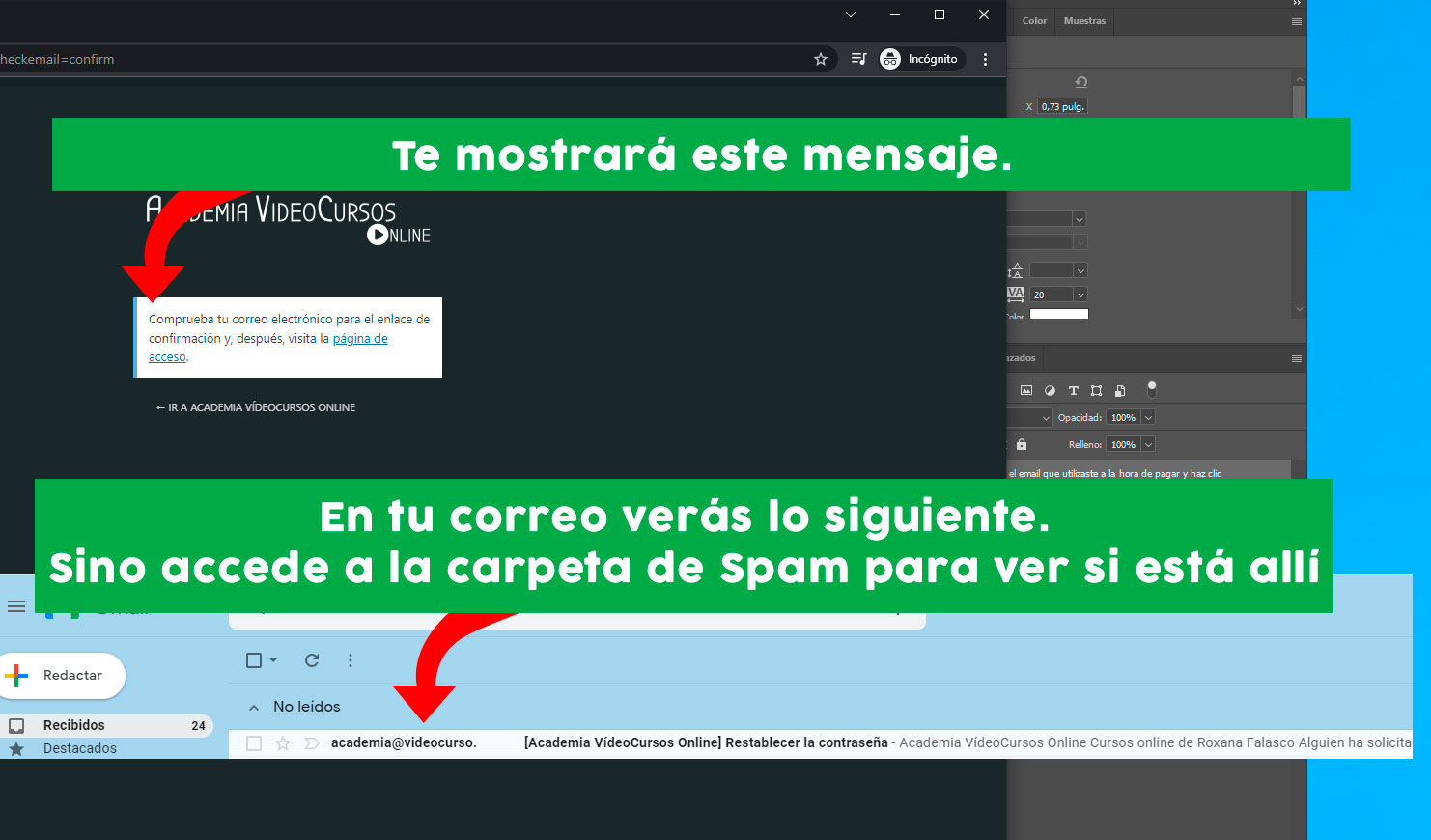The image size is (1431, 840).
Task: Mark academia@videocurso email as important
Action: pos(311,743)
